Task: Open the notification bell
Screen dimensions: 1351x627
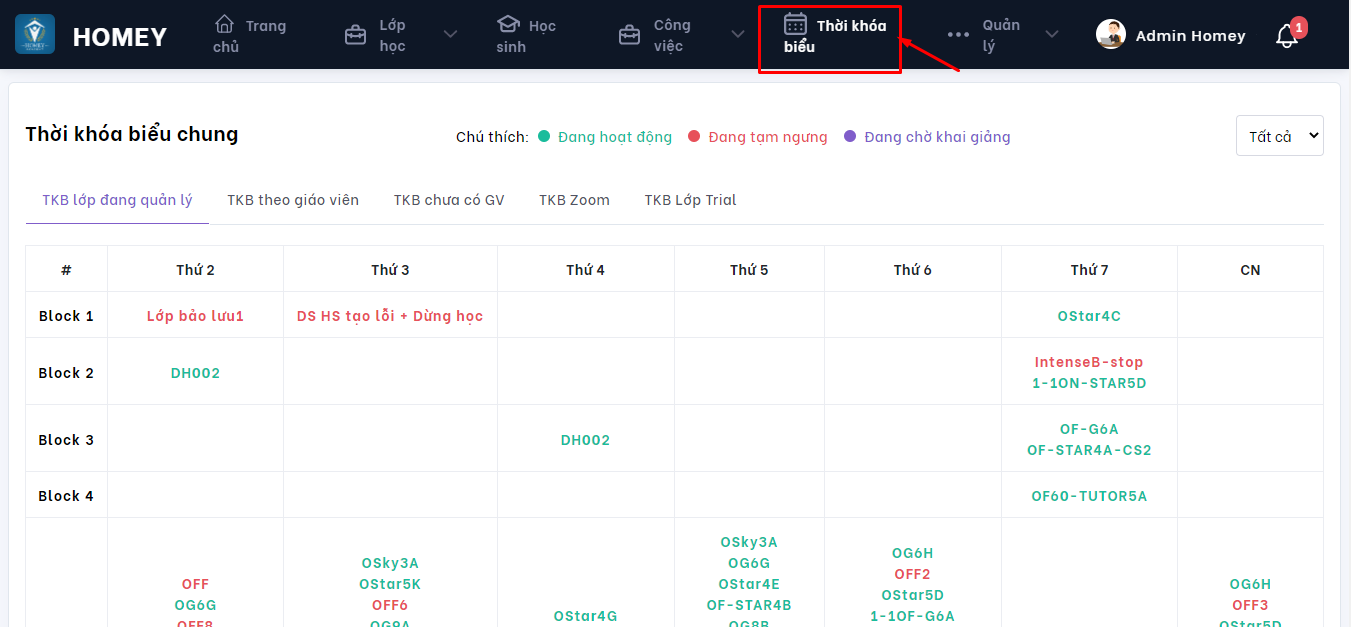Action: point(1287,36)
